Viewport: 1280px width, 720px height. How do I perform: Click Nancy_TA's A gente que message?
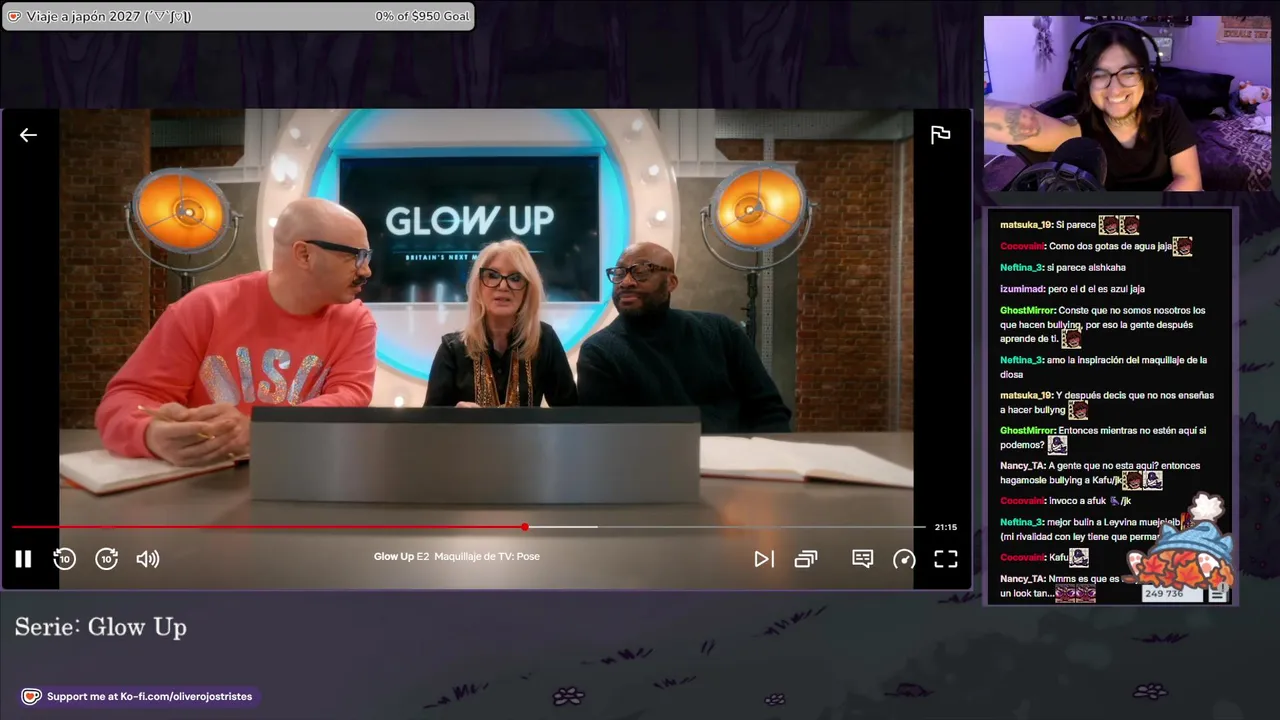click(1100, 473)
